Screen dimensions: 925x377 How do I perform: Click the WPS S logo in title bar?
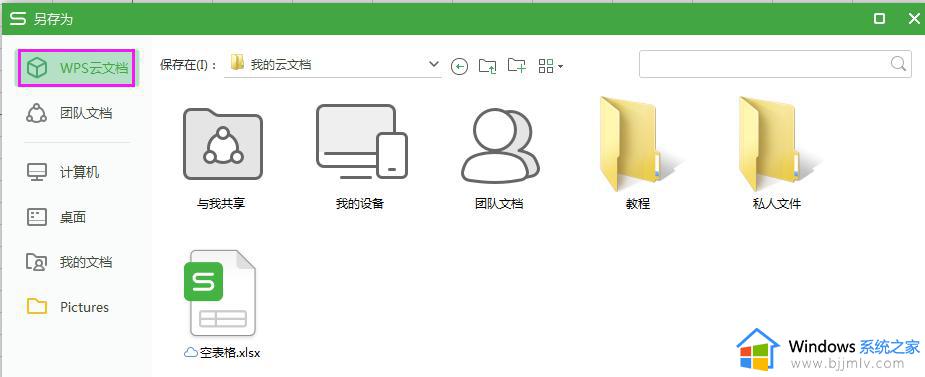tap(18, 19)
